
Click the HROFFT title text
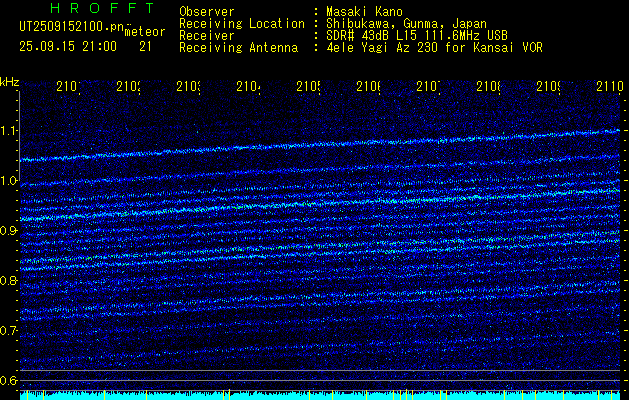(102, 8)
